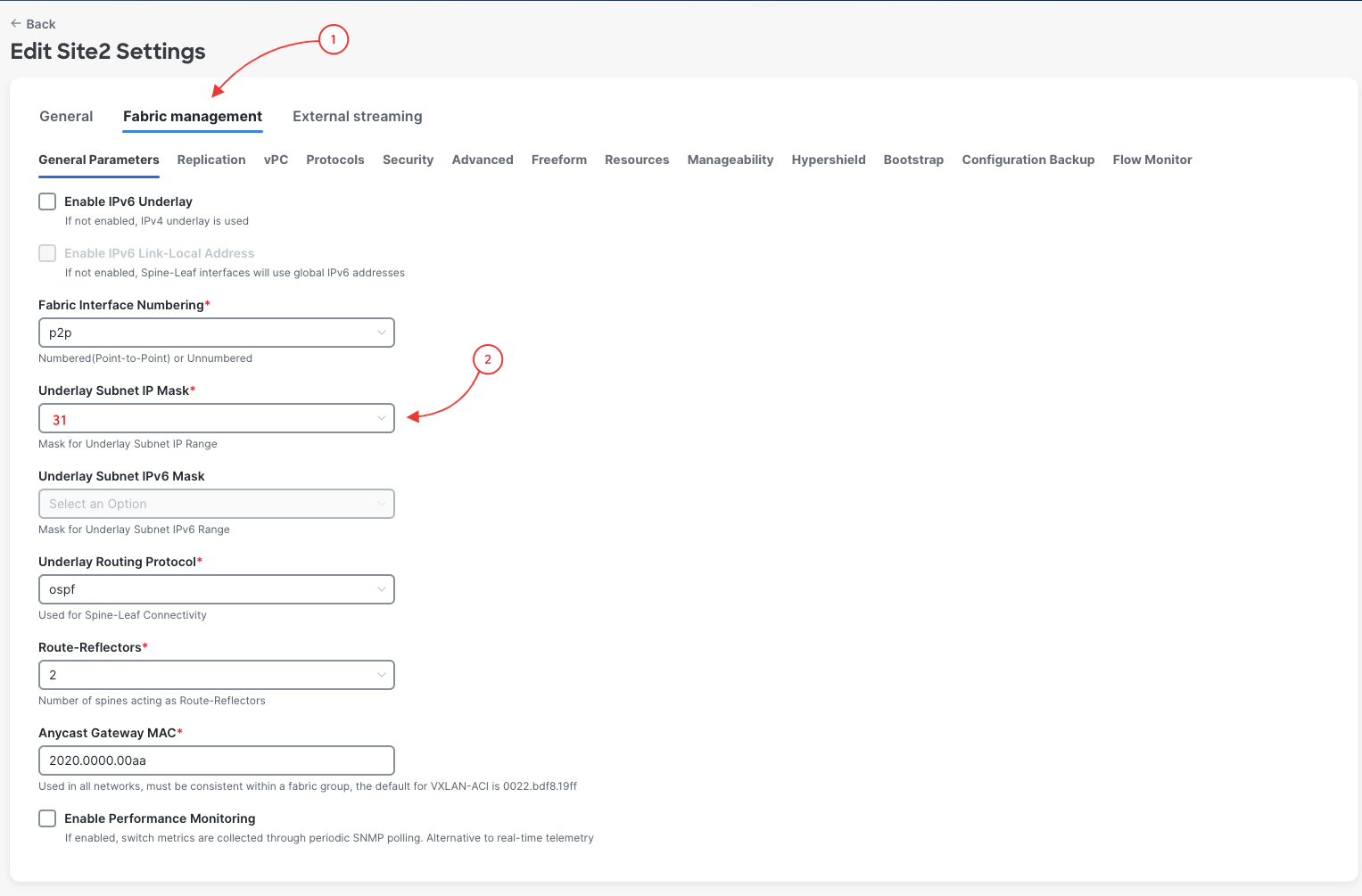Viewport: 1362px width, 896px height.
Task: Expand Fabric Interface Numbering chevron
Action: coord(382,333)
